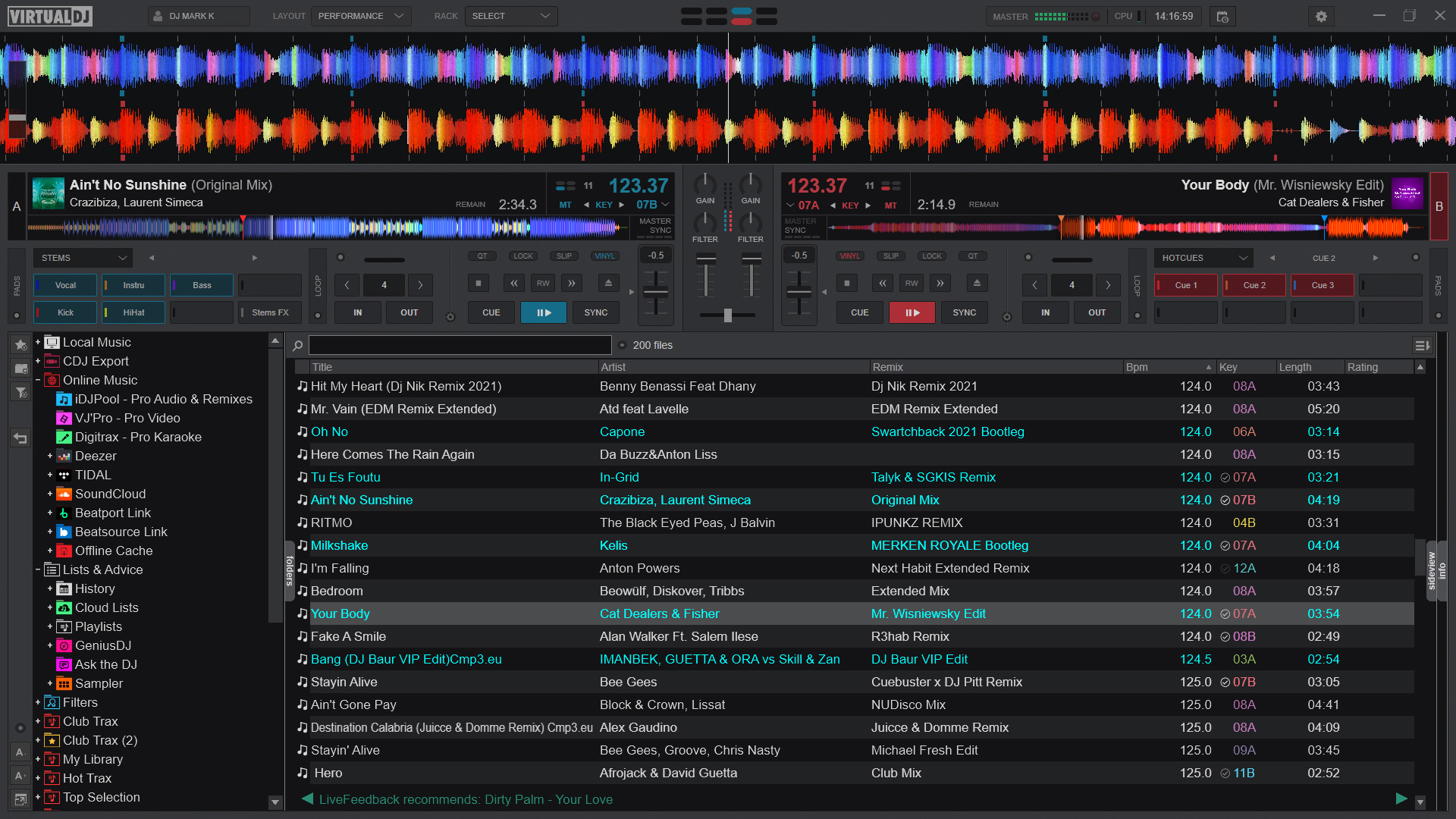1456x819 pixels.
Task: Open the folders tab on the browser edge
Action: tap(289, 571)
